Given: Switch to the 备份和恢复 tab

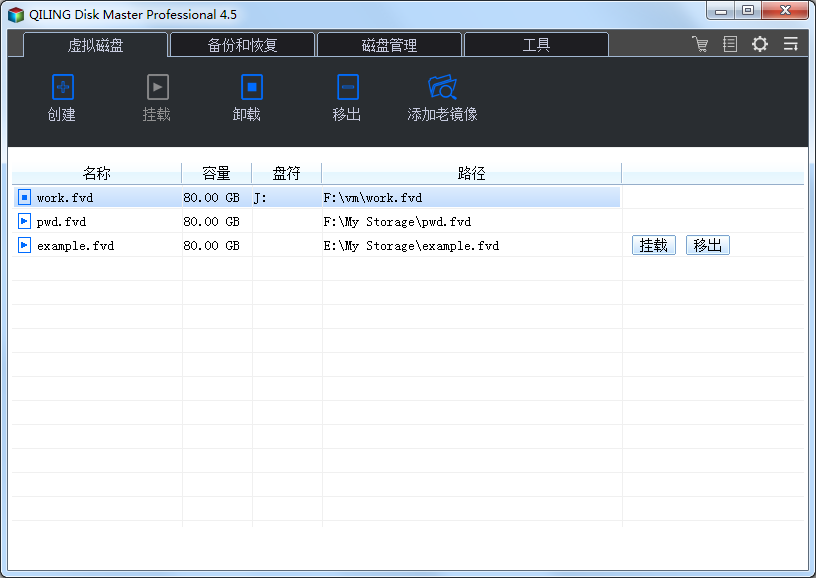Looking at the screenshot, I should click(x=243, y=45).
